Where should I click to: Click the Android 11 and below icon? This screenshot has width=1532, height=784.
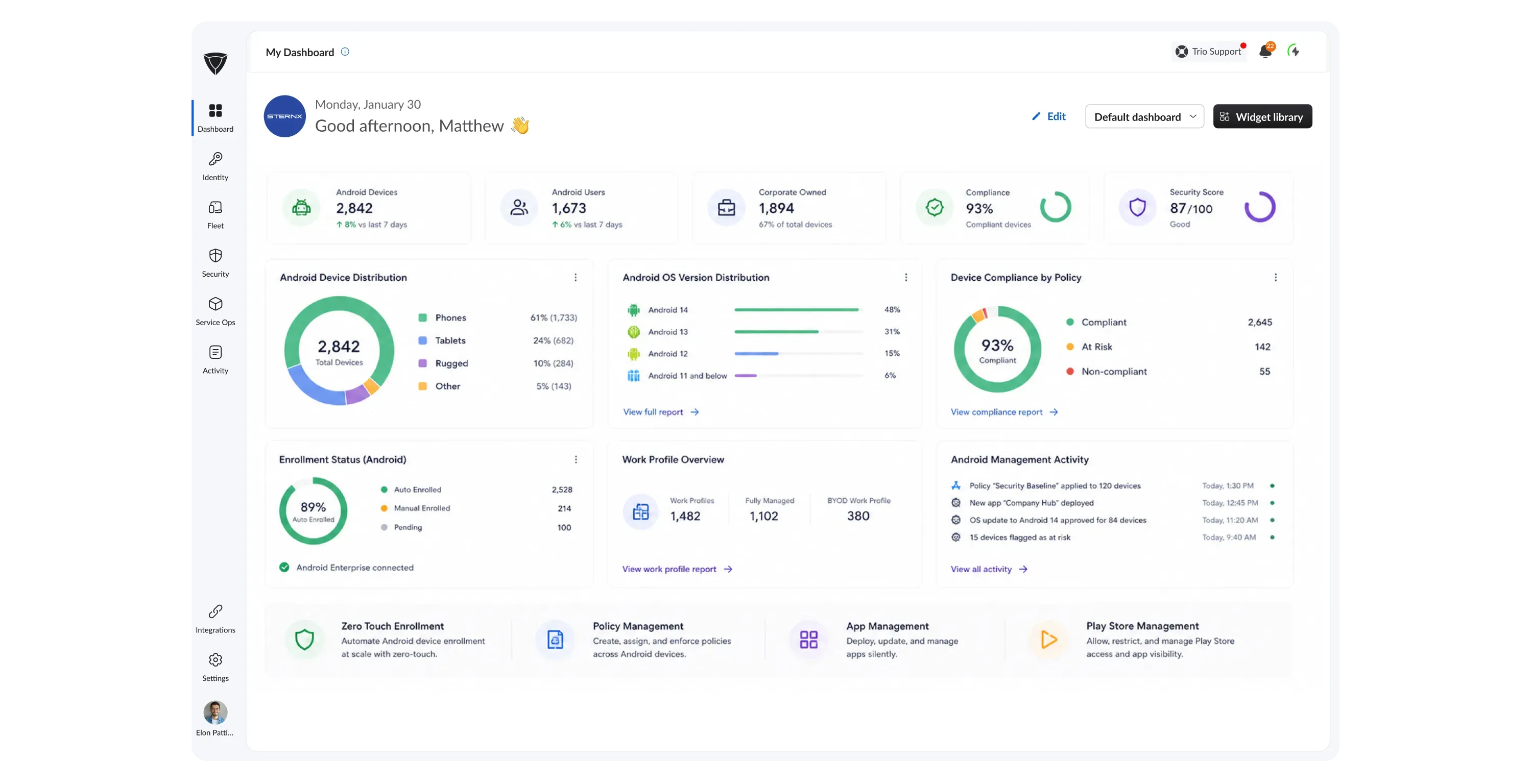coord(633,376)
